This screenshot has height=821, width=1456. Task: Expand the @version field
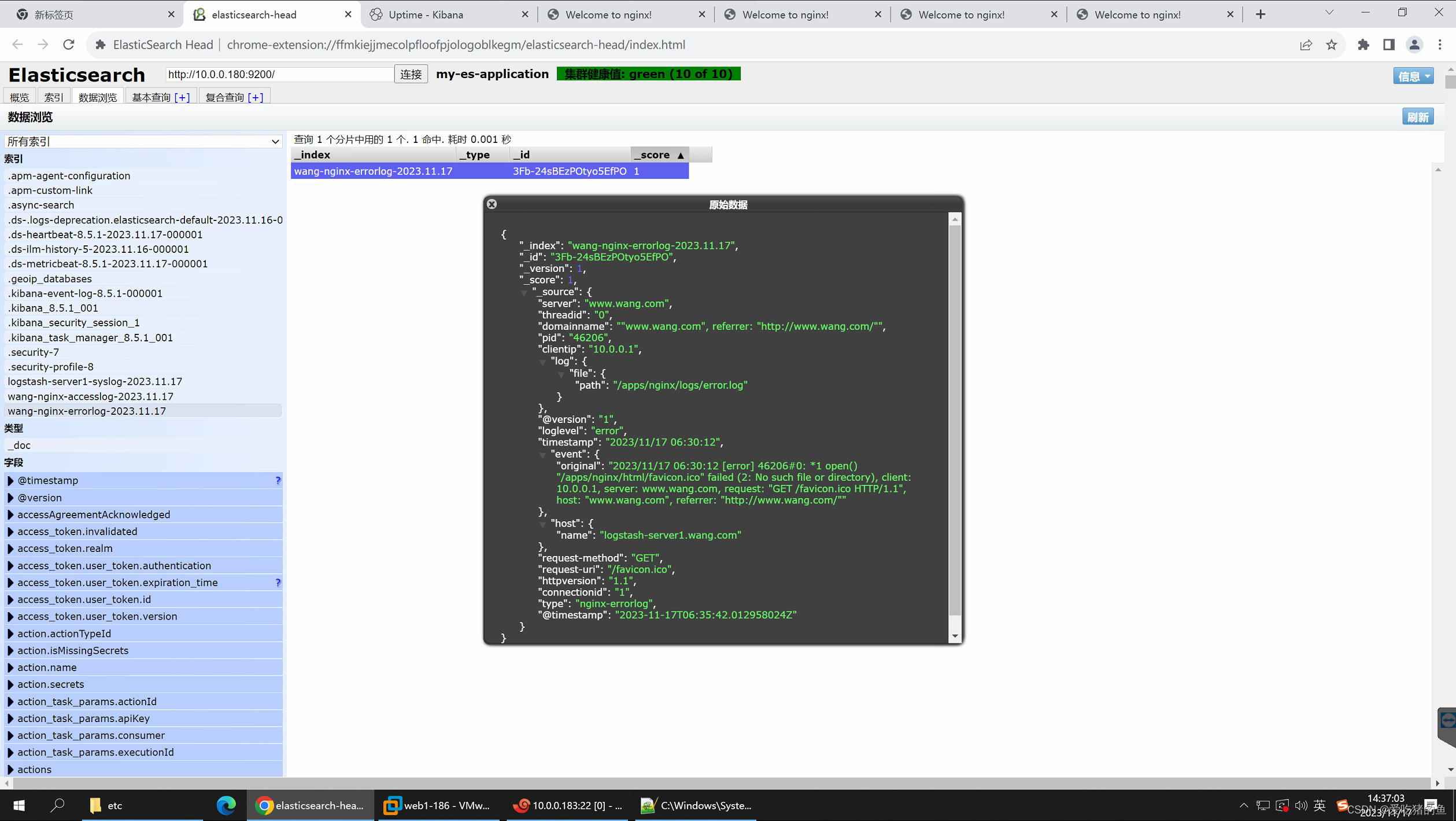10,498
